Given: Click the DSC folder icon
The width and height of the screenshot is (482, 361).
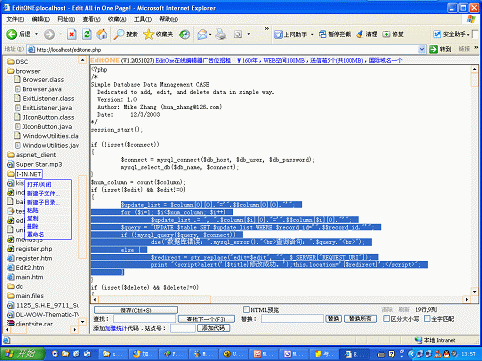Looking at the screenshot, I should click(x=11, y=61).
